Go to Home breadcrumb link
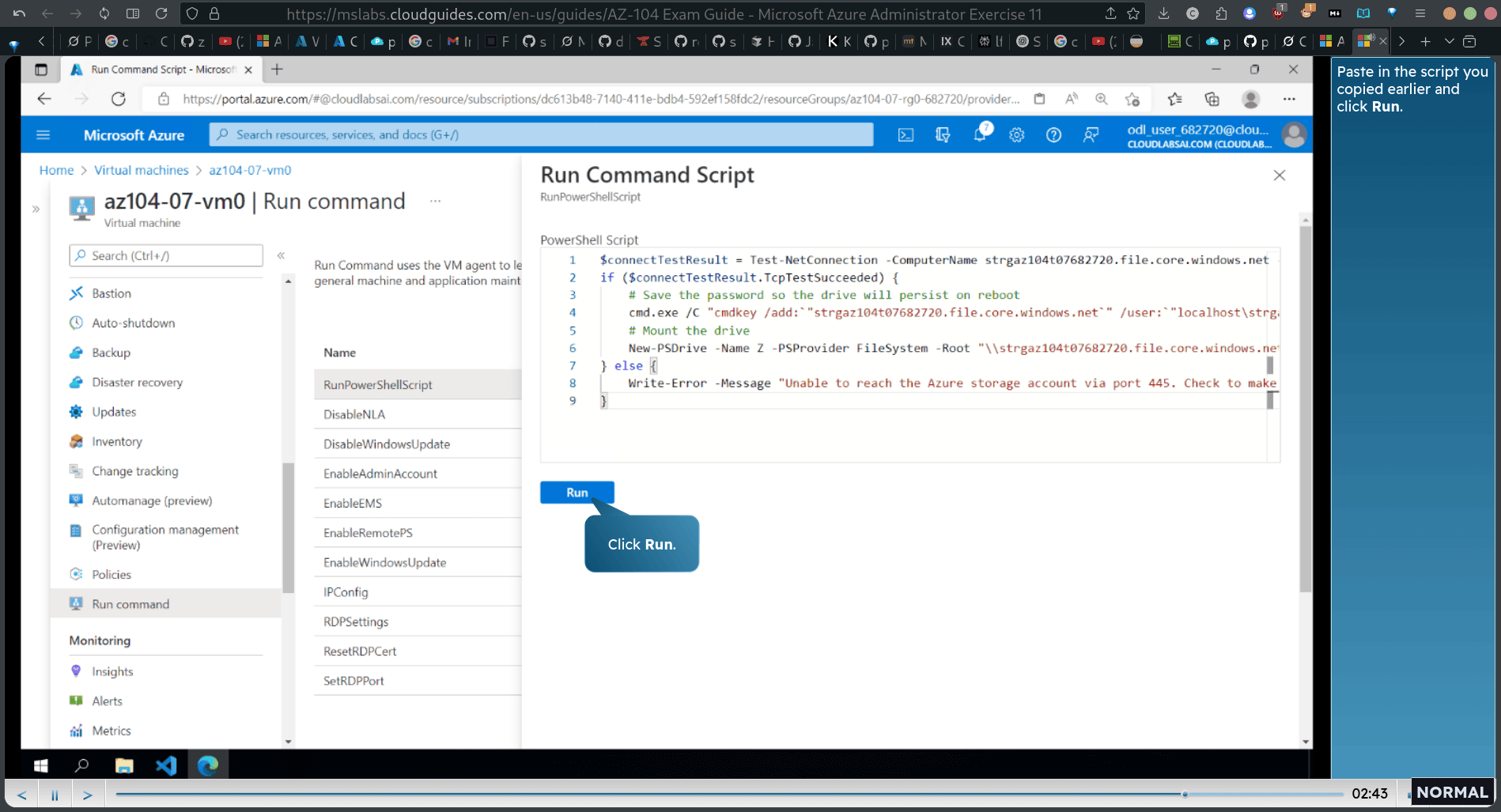Viewport: 1501px width, 812px height. 56,170
